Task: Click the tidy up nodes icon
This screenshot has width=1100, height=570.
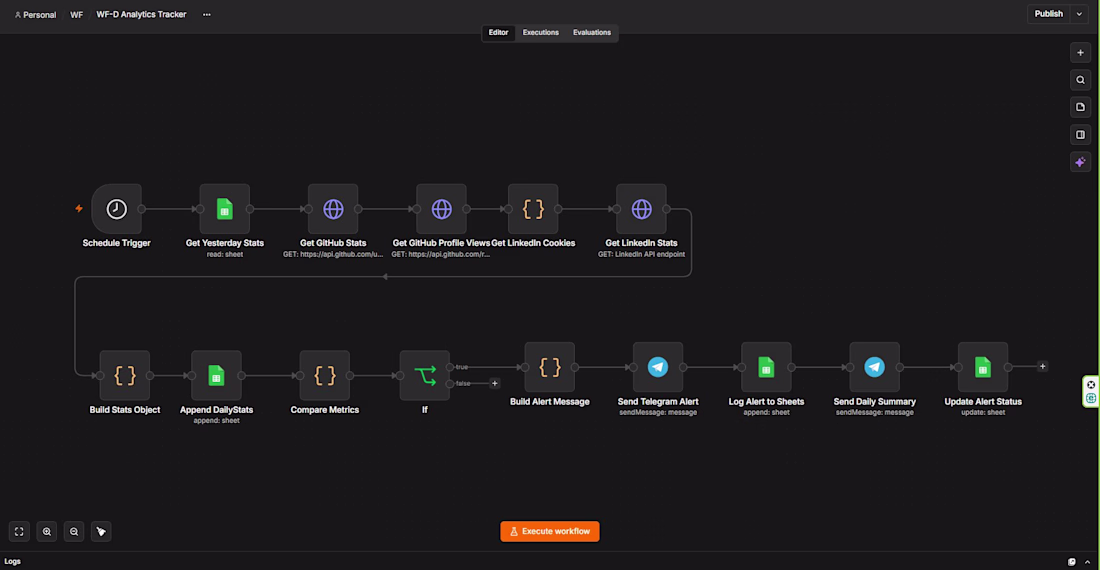Action: 101,531
